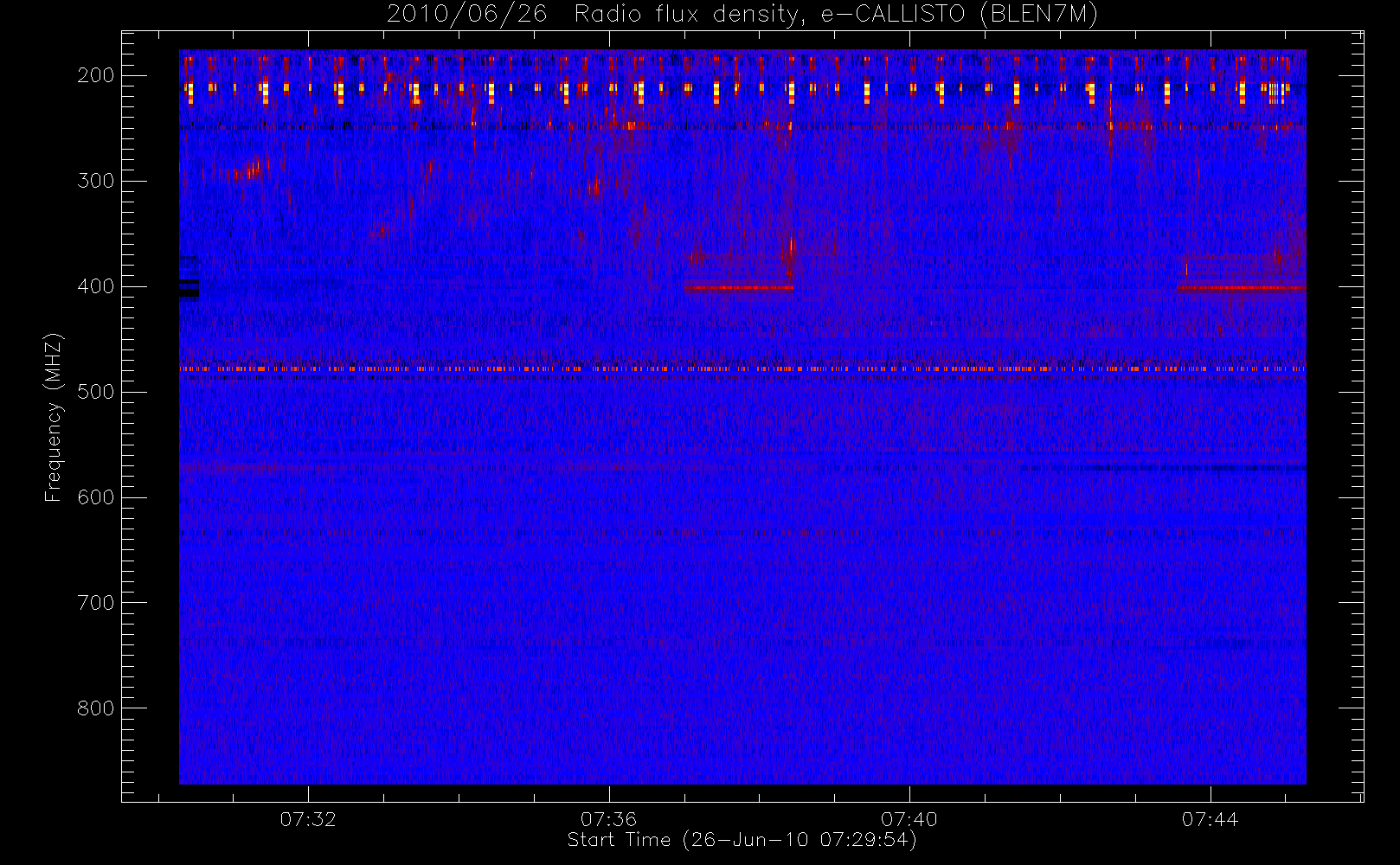Click the red horizontal line at 400 MHz near 07:44
Screen dimensions: 1400x865
[1241, 287]
